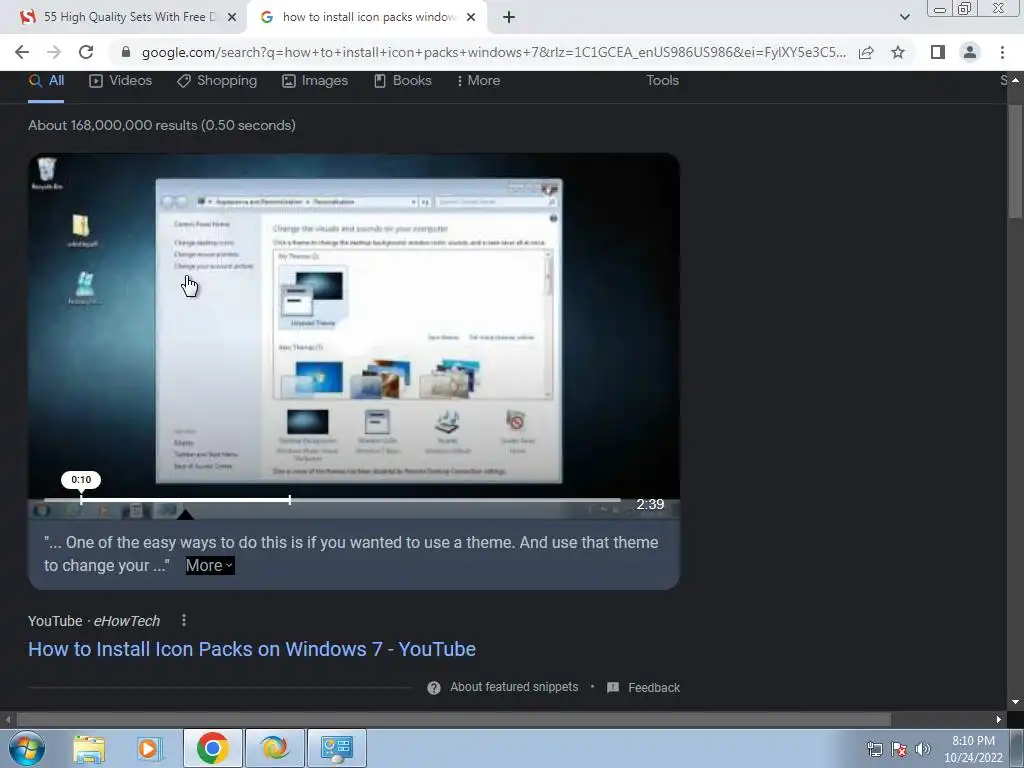Screen dimensions: 1024x768
Task: Bookmark this page with the star icon
Action: click(x=898, y=52)
